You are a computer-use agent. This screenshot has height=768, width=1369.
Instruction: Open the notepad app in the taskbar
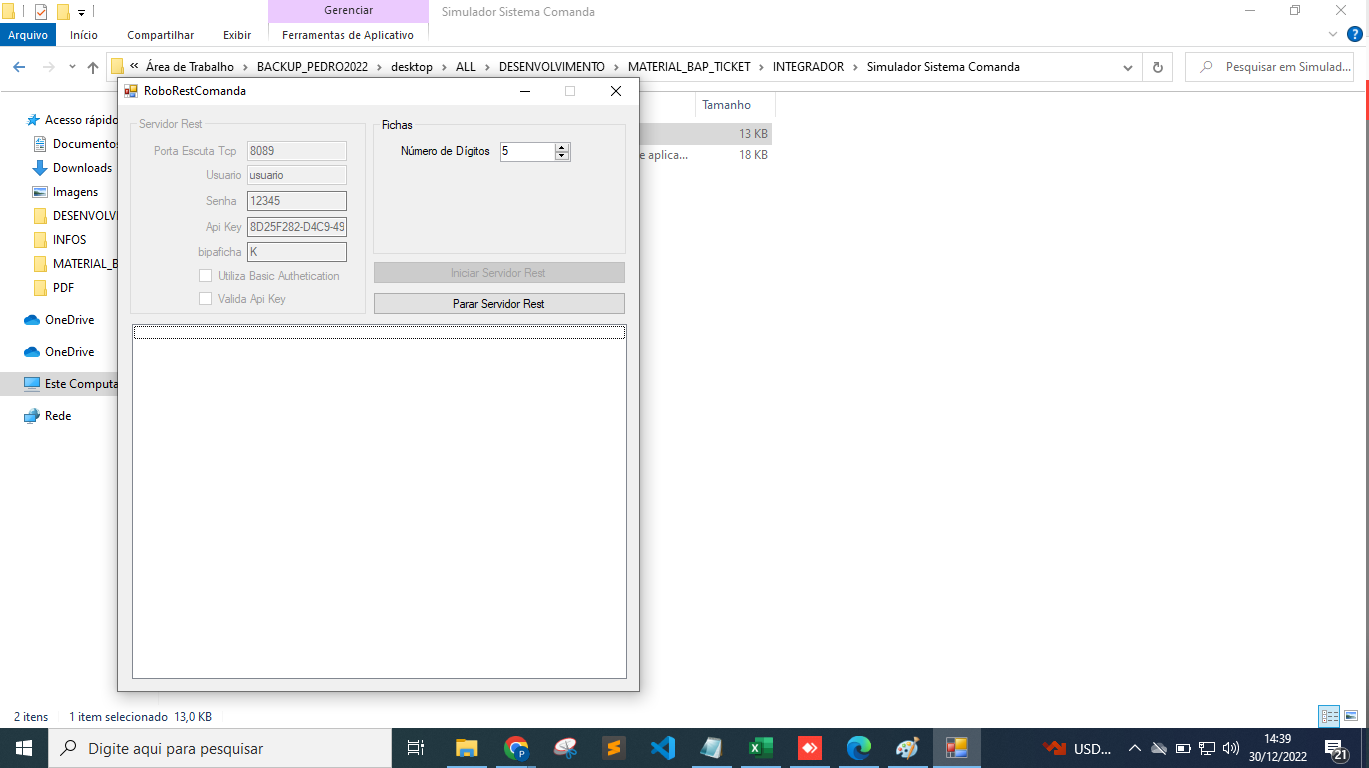[x=711, y=748]
